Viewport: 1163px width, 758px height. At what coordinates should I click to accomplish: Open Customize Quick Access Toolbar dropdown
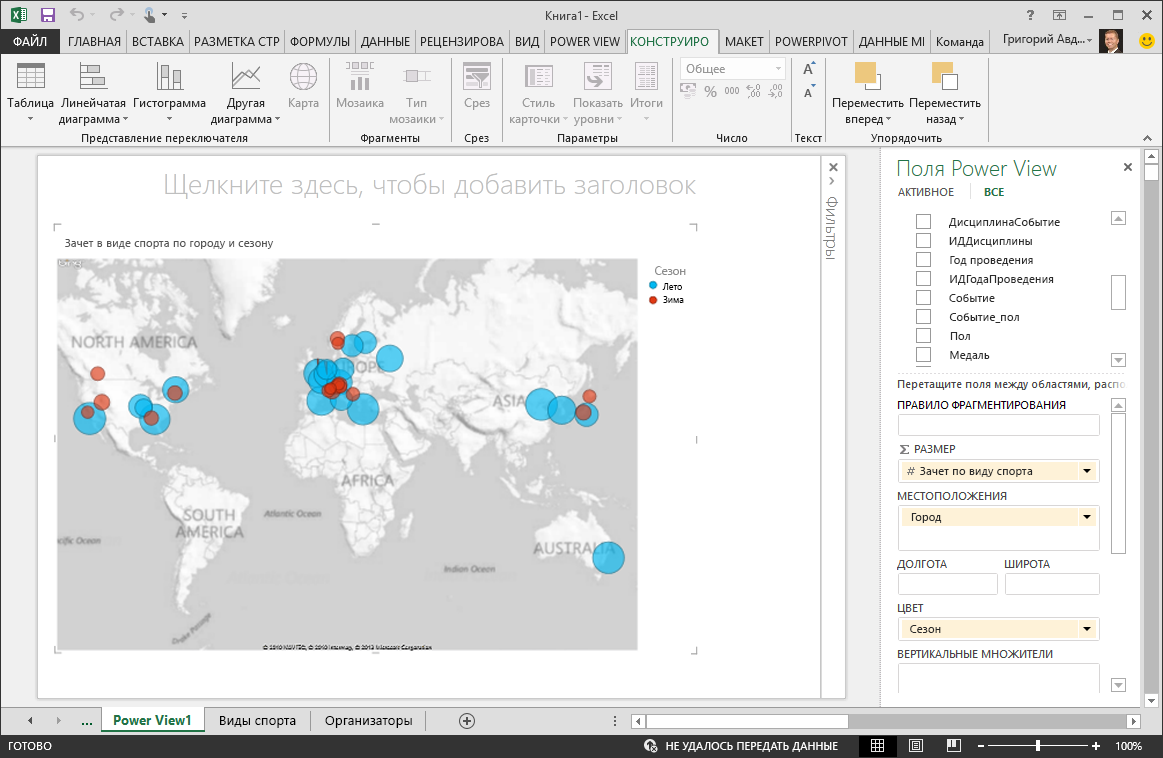(x=184, y=16)
